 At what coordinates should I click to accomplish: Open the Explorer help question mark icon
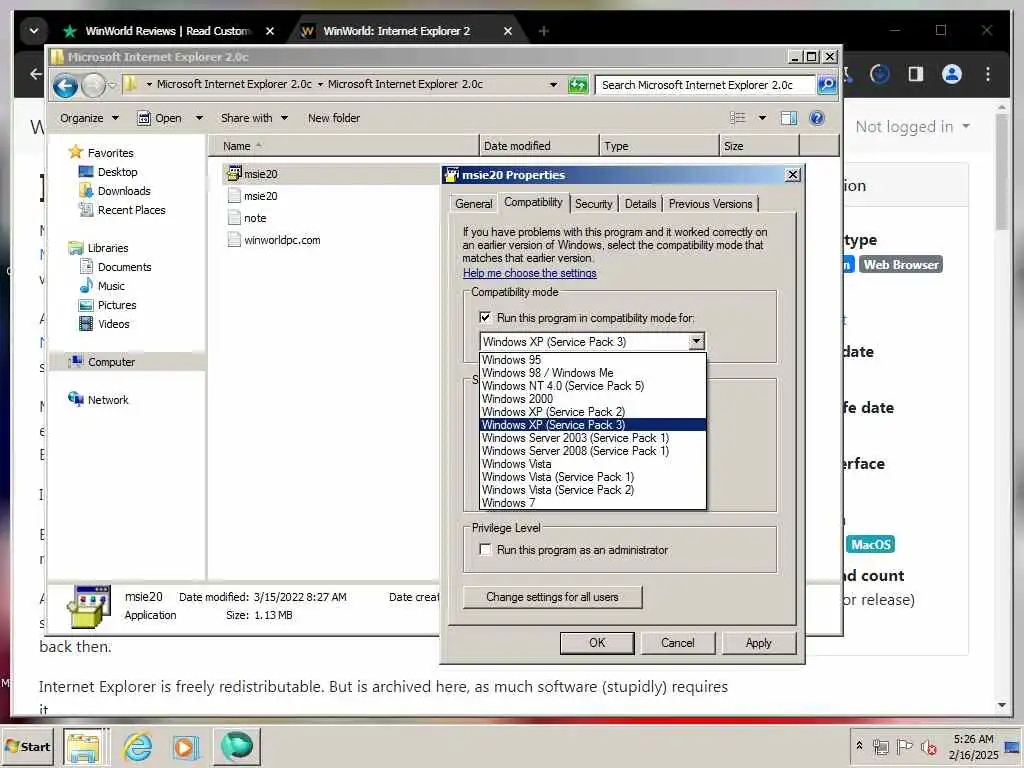click(x=816, y=118)
